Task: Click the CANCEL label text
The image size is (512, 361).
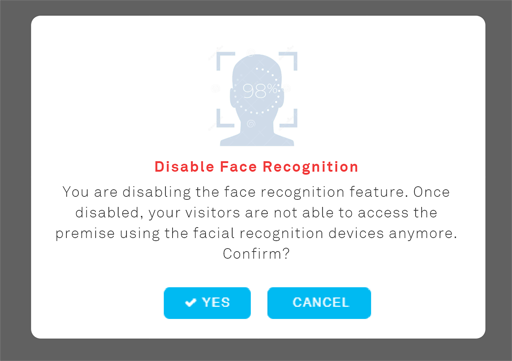Action: click(321, 303)
